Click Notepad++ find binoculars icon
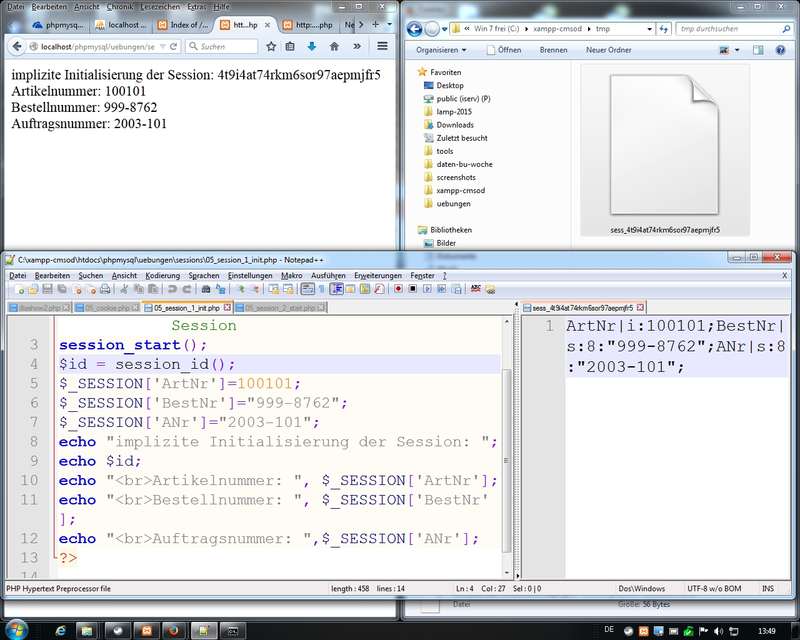Viewport: 800px width, 640px height. 208,289
